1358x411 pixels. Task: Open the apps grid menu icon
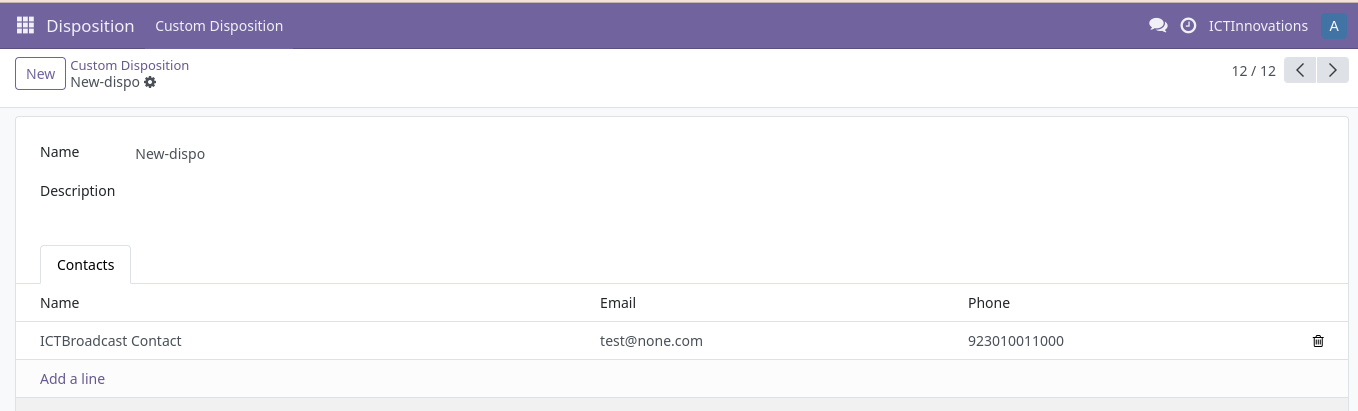click(x=26, y=26)
